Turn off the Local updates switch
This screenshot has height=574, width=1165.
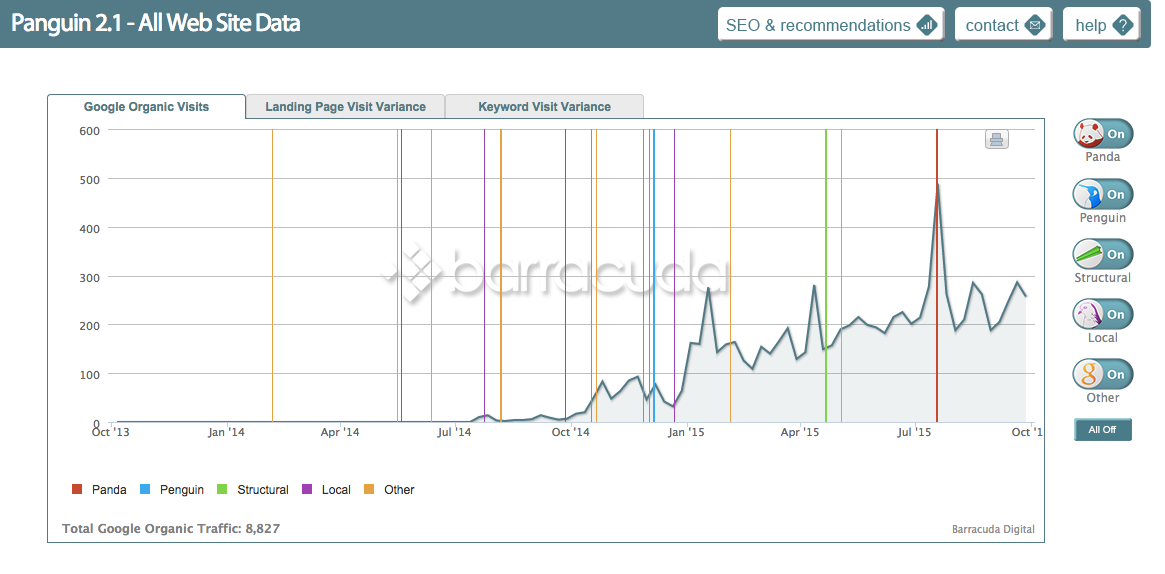(x=1102, y=314)
